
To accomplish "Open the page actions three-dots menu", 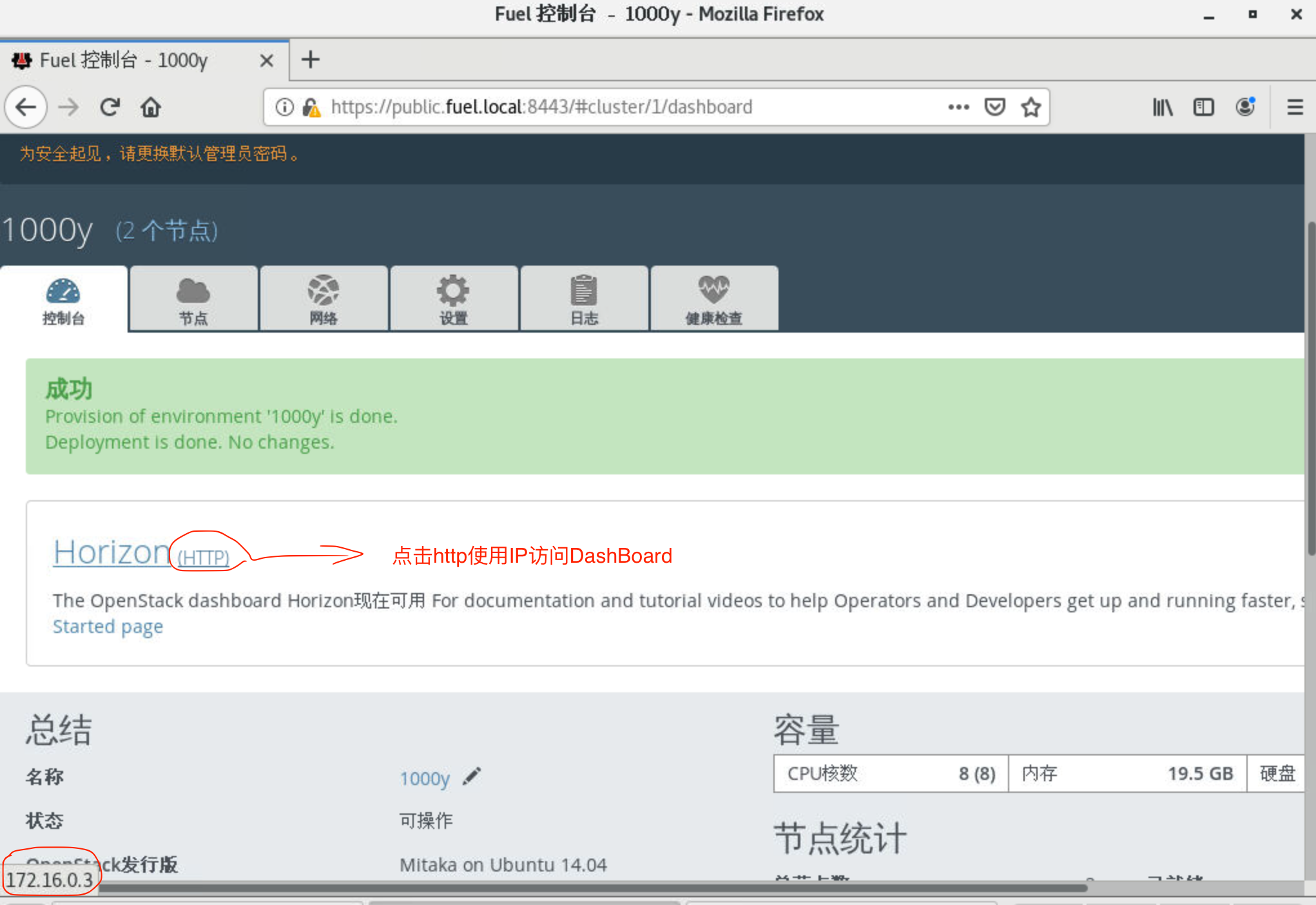I will pyautogui.click(x=958, y=107).
